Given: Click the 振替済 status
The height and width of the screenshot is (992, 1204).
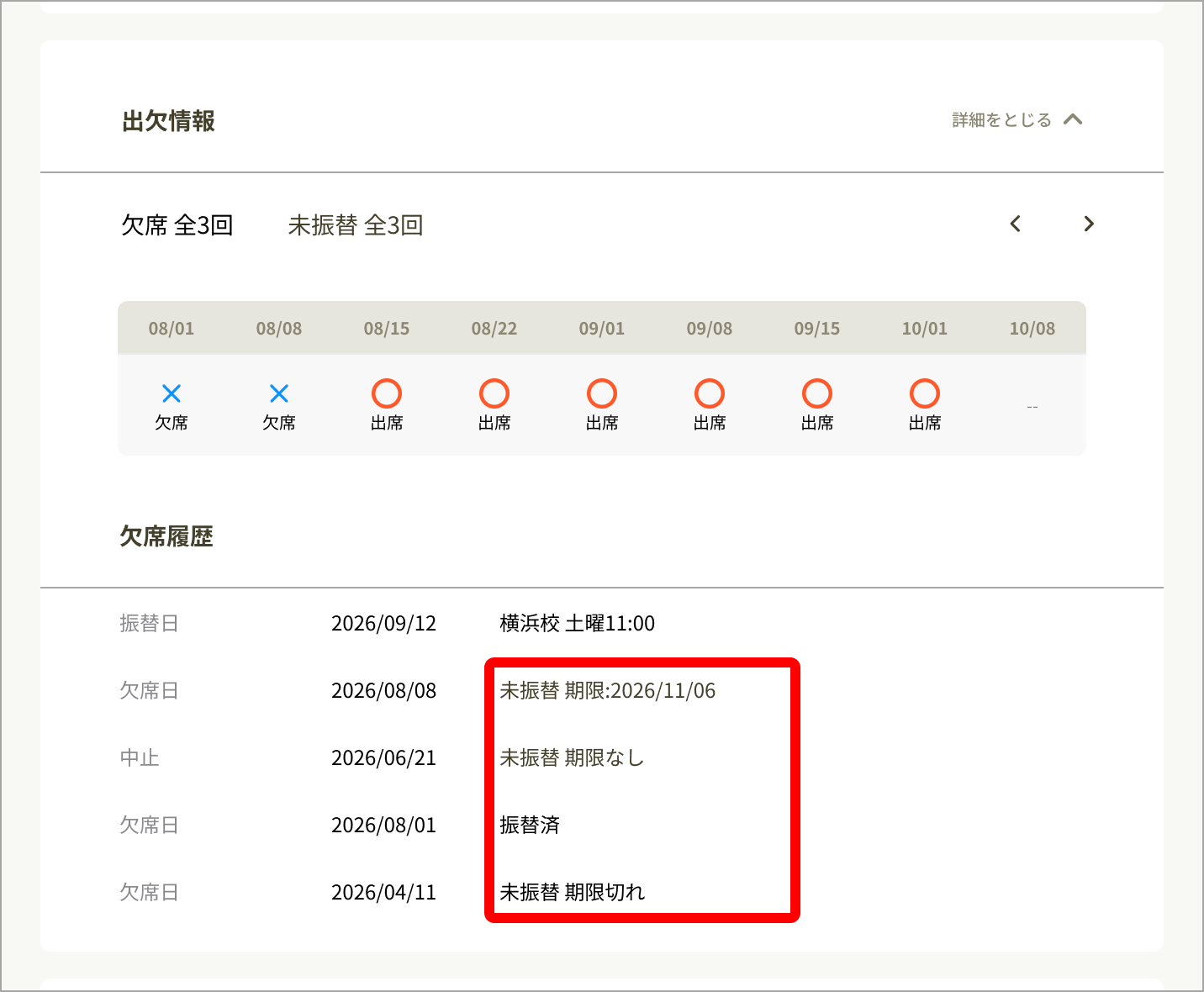Looking at the screenshot, I should pos(530,825).
